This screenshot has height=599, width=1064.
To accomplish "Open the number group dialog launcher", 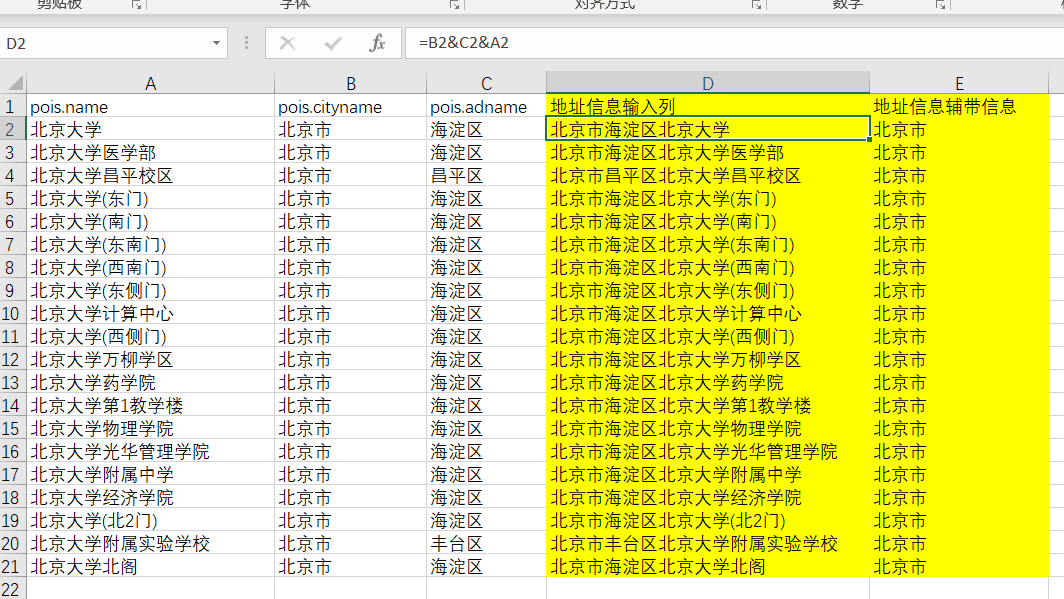I will click(x=940, y=5).
